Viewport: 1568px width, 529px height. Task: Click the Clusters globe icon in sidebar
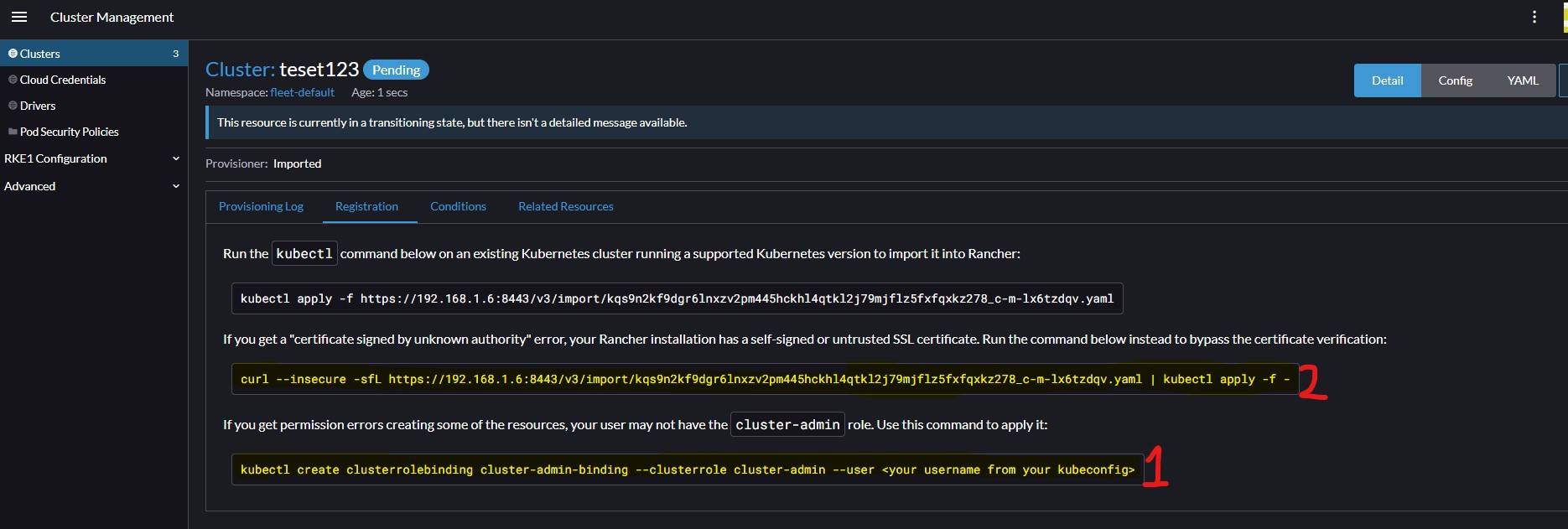pos(13,54)
